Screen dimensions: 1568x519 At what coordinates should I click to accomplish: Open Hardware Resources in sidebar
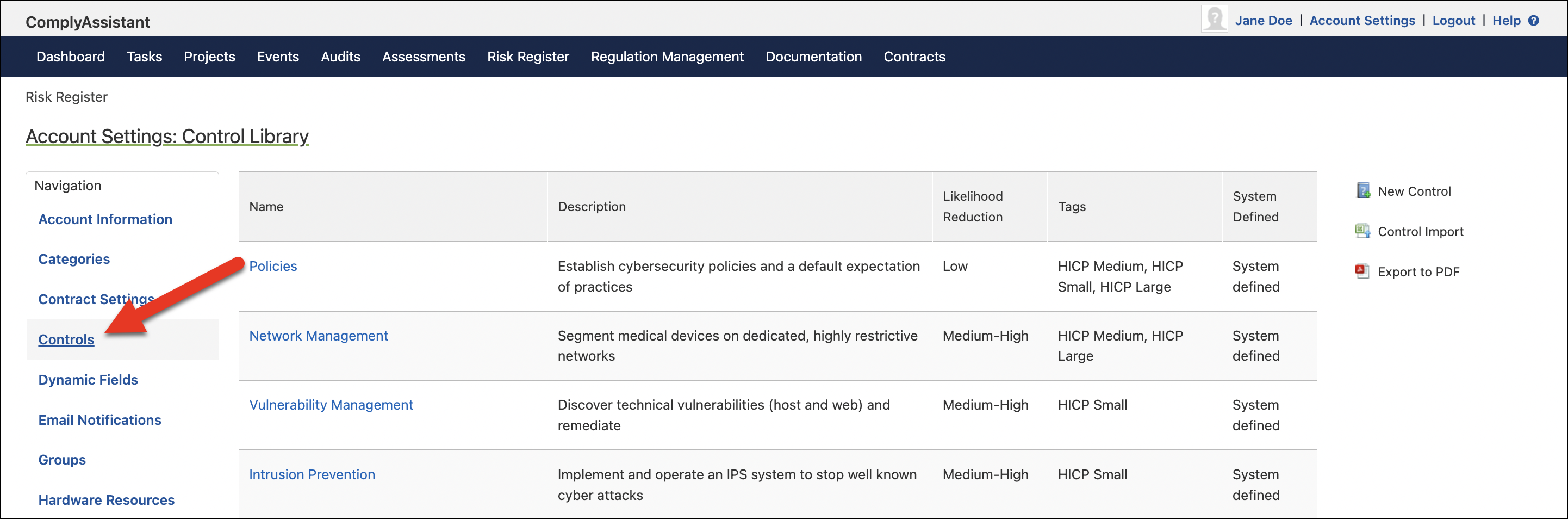tap(107, 500)
